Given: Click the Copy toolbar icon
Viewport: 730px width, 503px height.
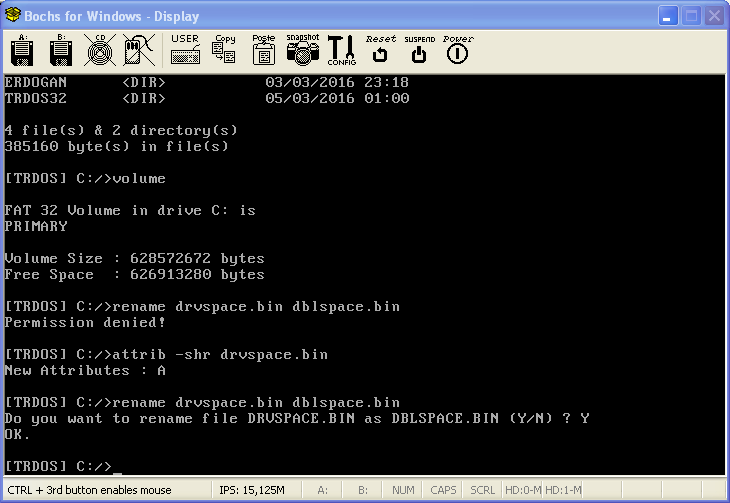Looking at the screenshot, I should (x=224, y=49).
